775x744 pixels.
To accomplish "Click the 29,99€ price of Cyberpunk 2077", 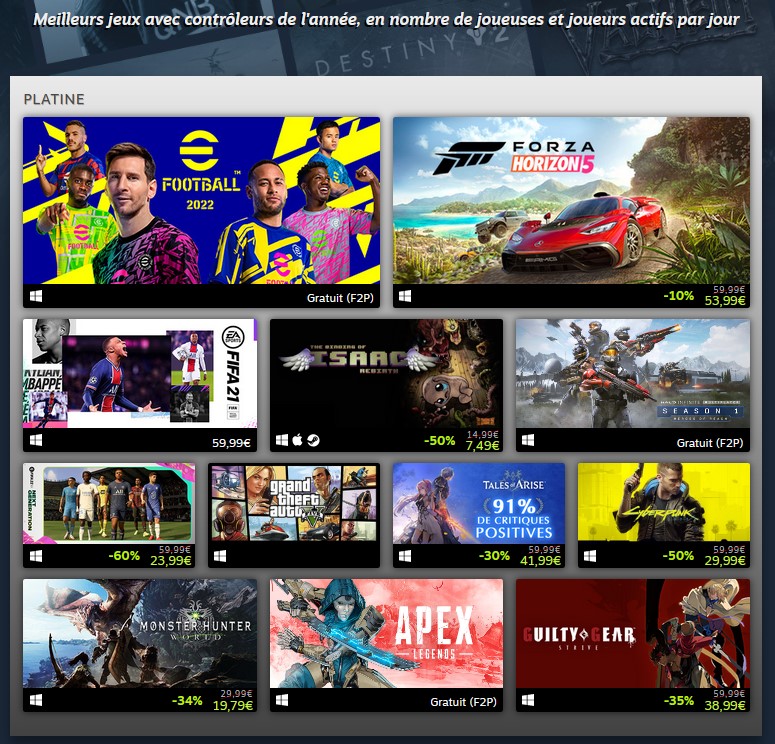I will pyautogui.click(x=725, y=561).
